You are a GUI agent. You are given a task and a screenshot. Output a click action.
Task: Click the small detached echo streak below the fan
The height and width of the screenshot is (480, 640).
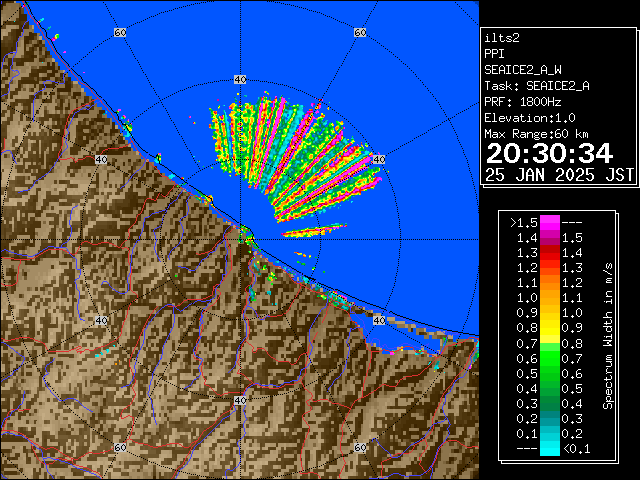(314, 230)
